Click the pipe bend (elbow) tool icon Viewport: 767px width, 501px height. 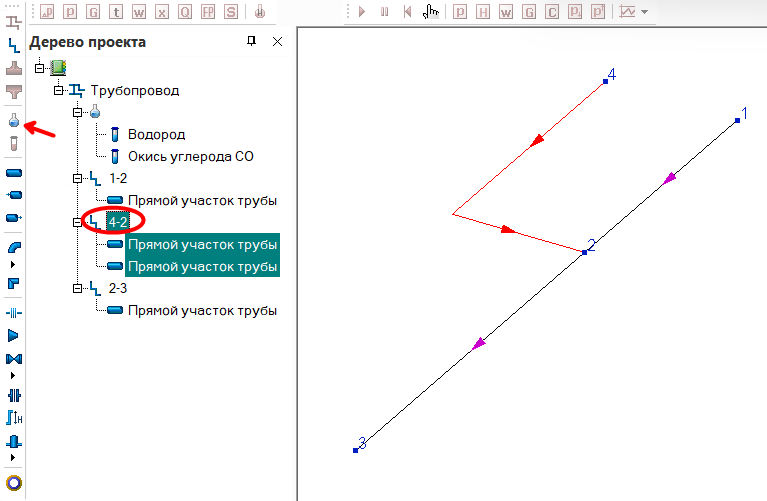14,247
